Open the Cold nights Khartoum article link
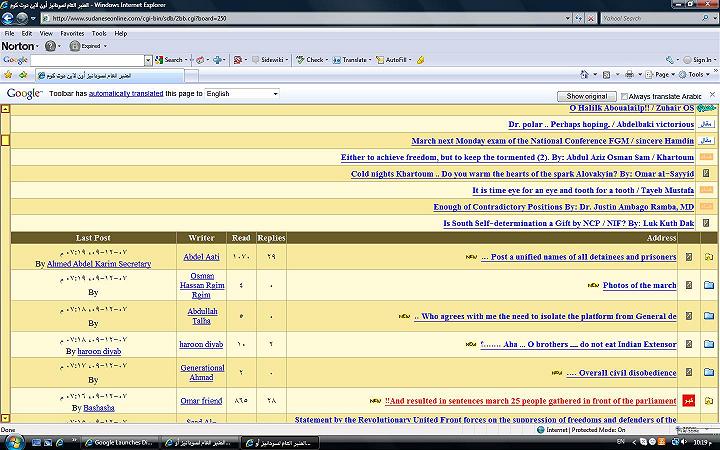This screenshot has width=720, height=450. point(522,174)
